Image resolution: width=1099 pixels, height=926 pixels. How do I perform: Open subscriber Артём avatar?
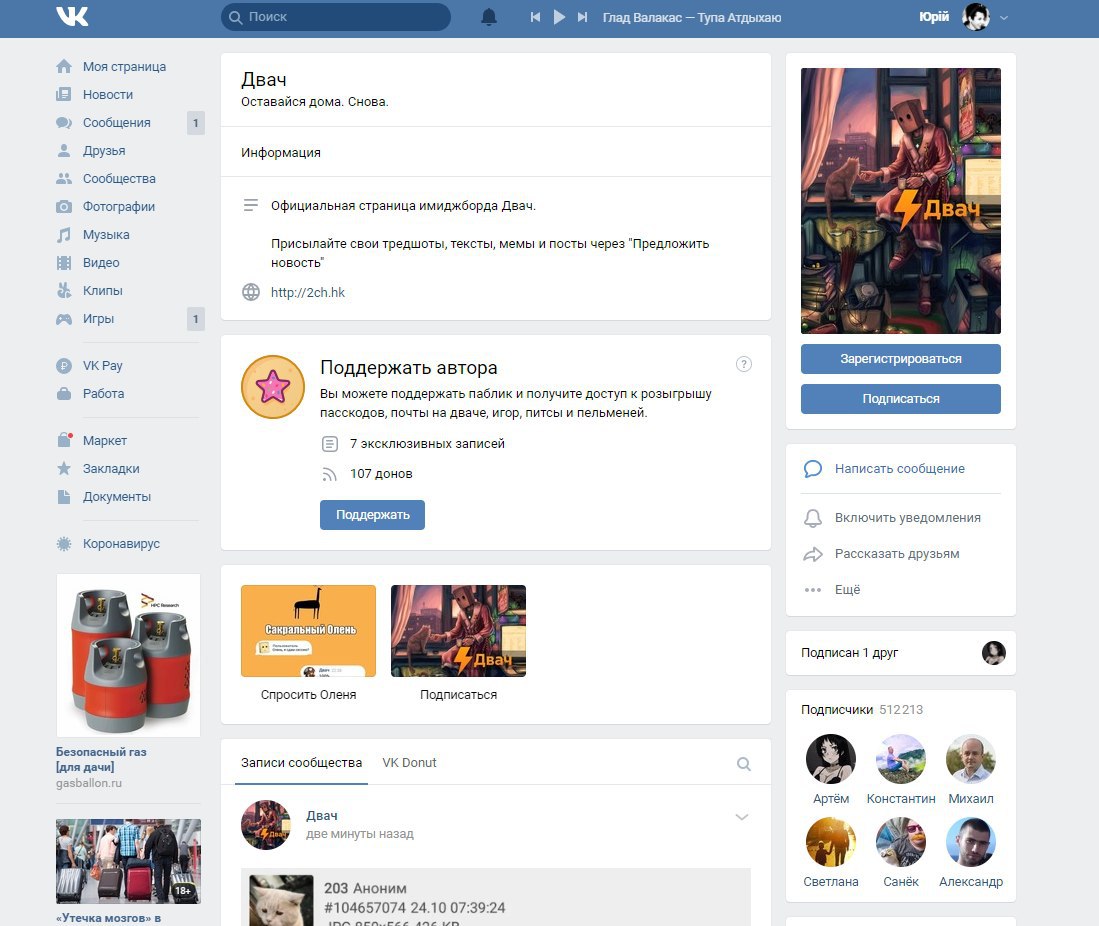[x=831, y=759]
